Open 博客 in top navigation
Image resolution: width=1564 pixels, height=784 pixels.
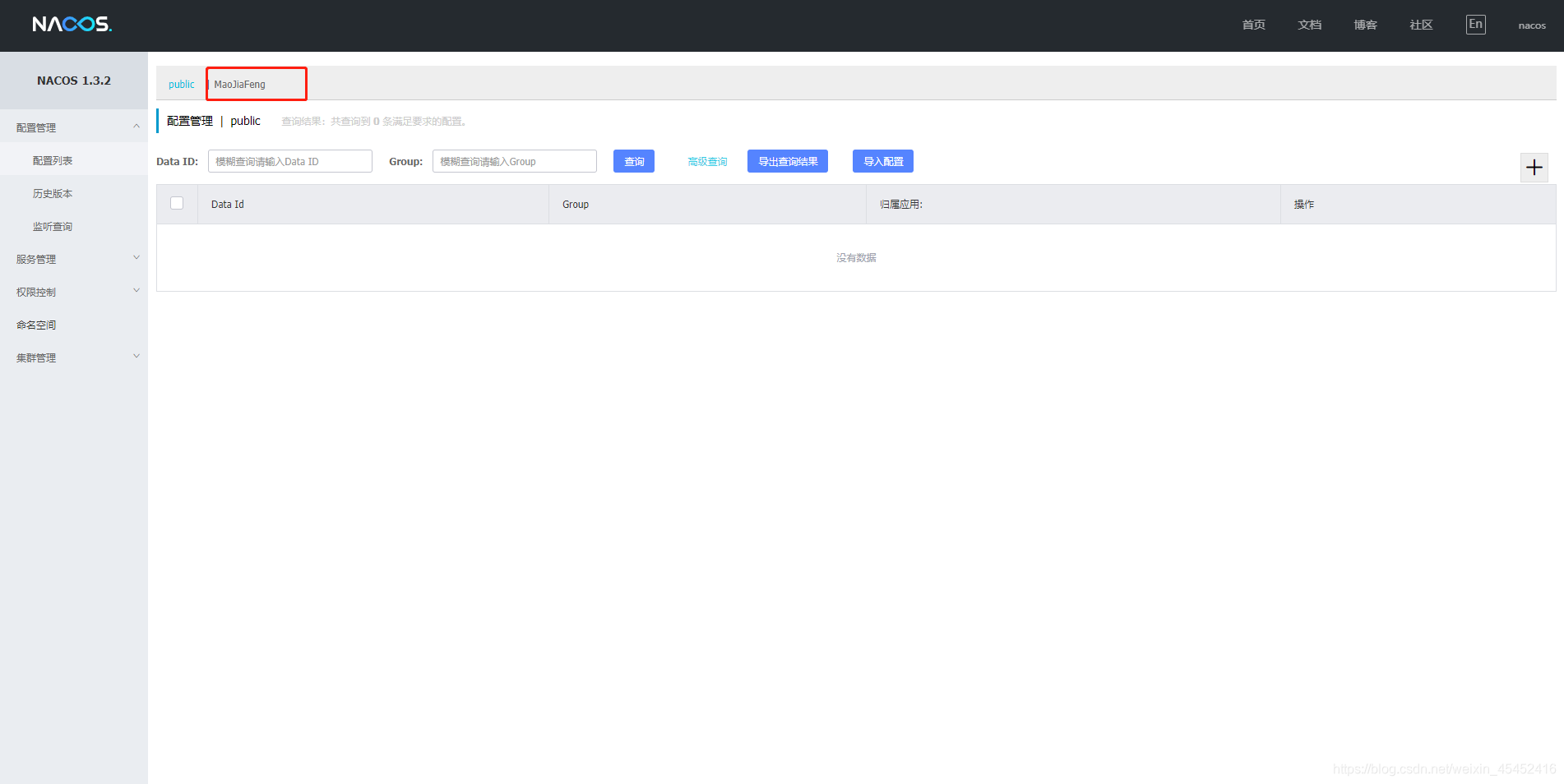1365,25
